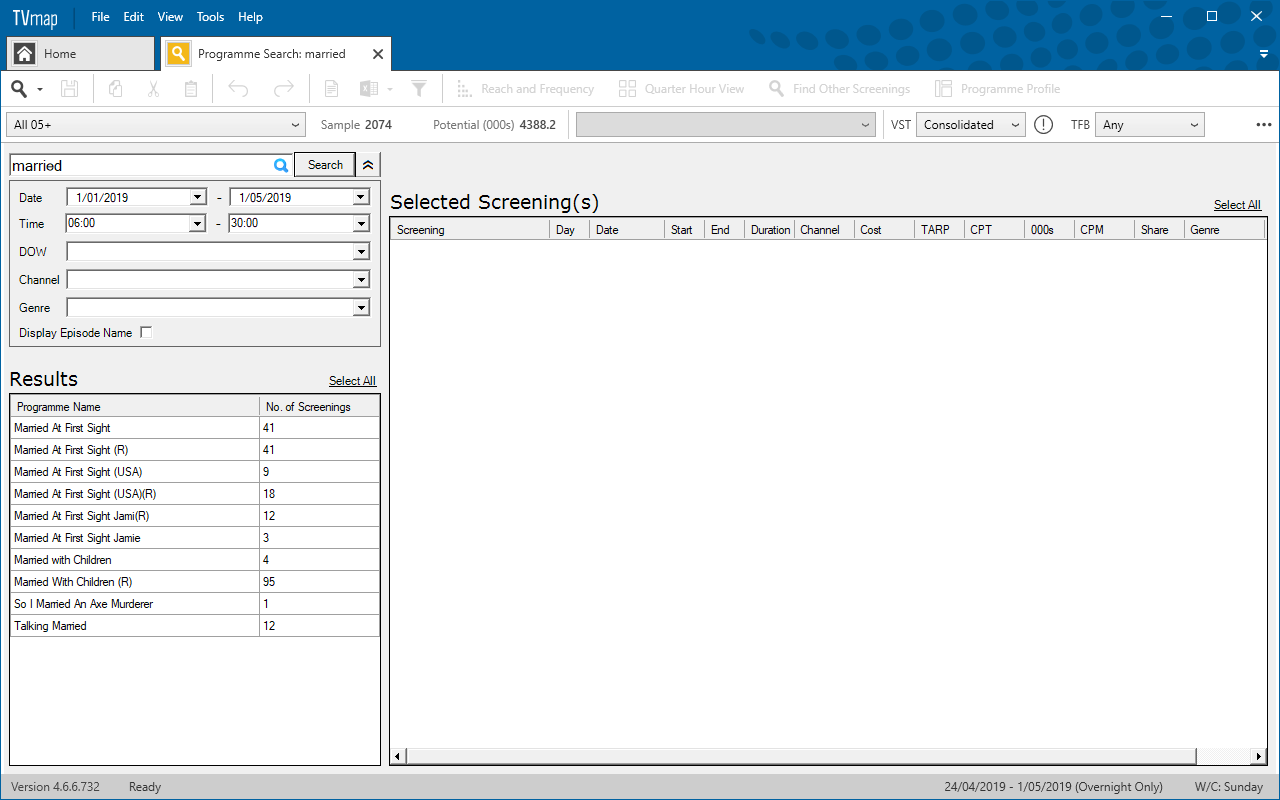The image size is (1280, 800).
Task: Click the search magnifier toolbar icon
Action: 19,89
